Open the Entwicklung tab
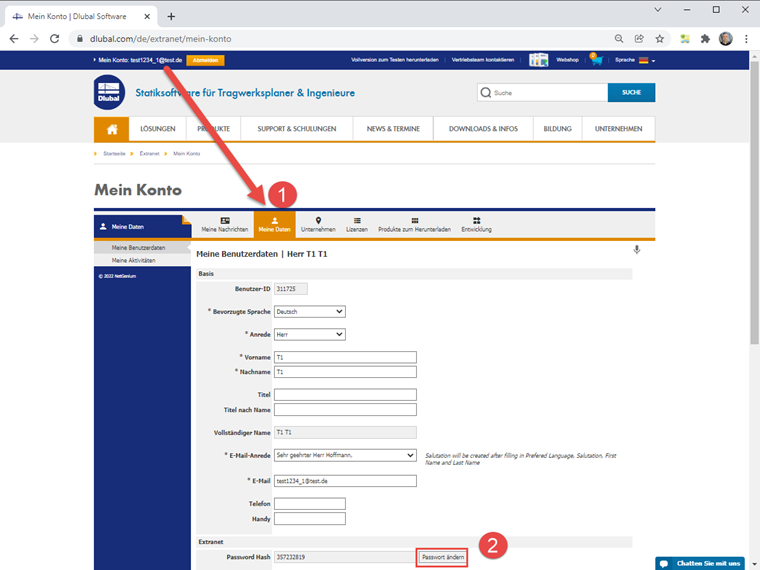The image size is (760, 570). [x=476, y=225]
